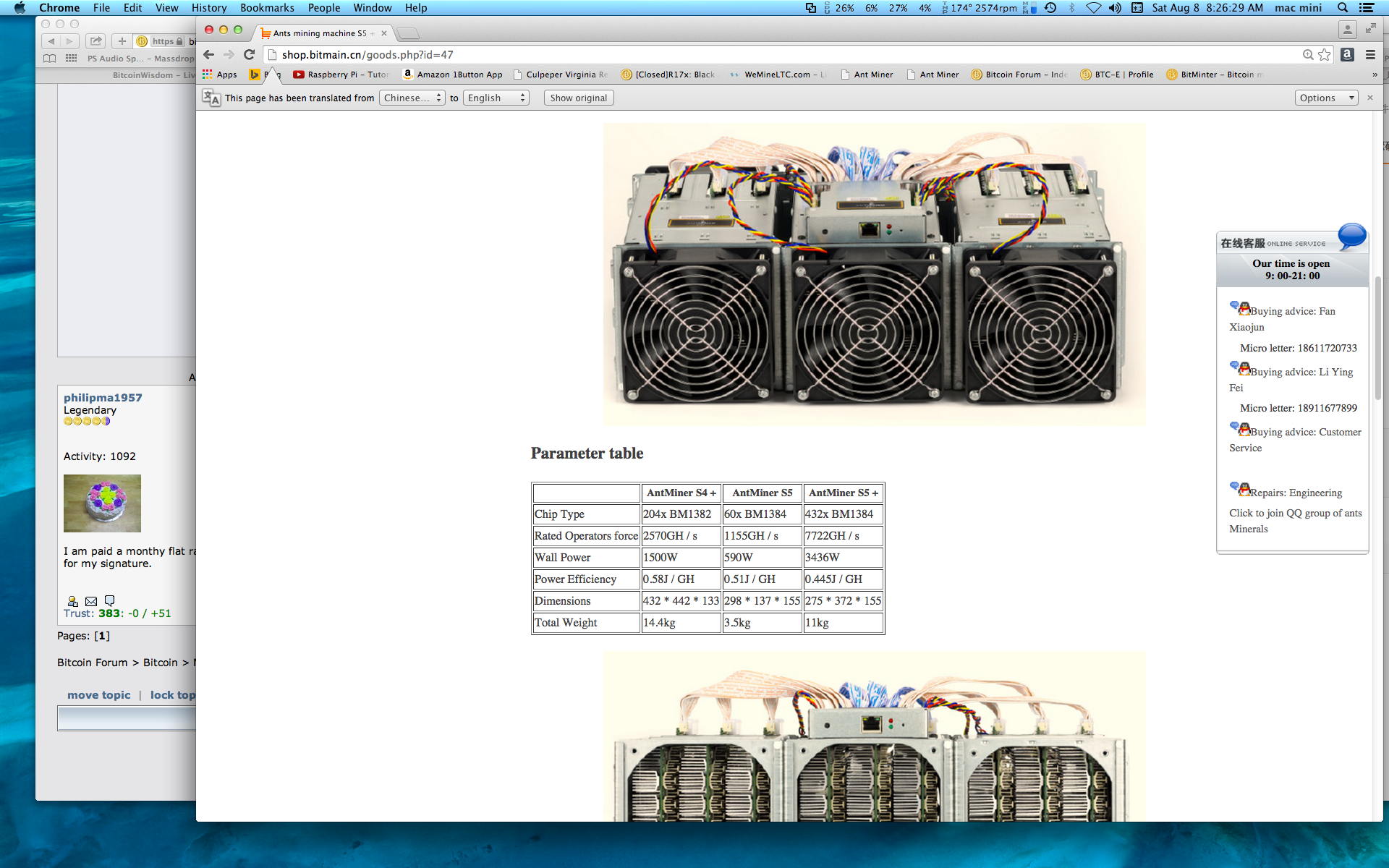Click philipma1957's cake avatar image
The image size is (1389, 868).
(102, 503)
